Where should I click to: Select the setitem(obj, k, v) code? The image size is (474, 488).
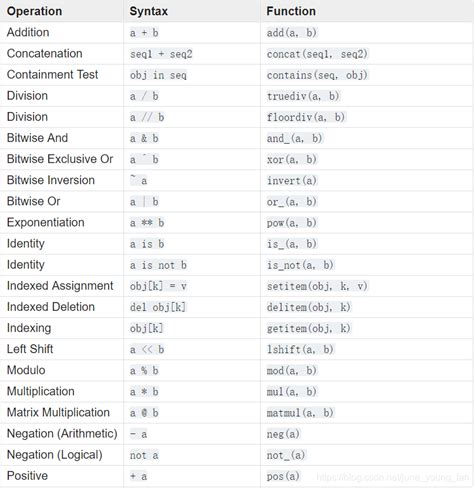(317, 286)
